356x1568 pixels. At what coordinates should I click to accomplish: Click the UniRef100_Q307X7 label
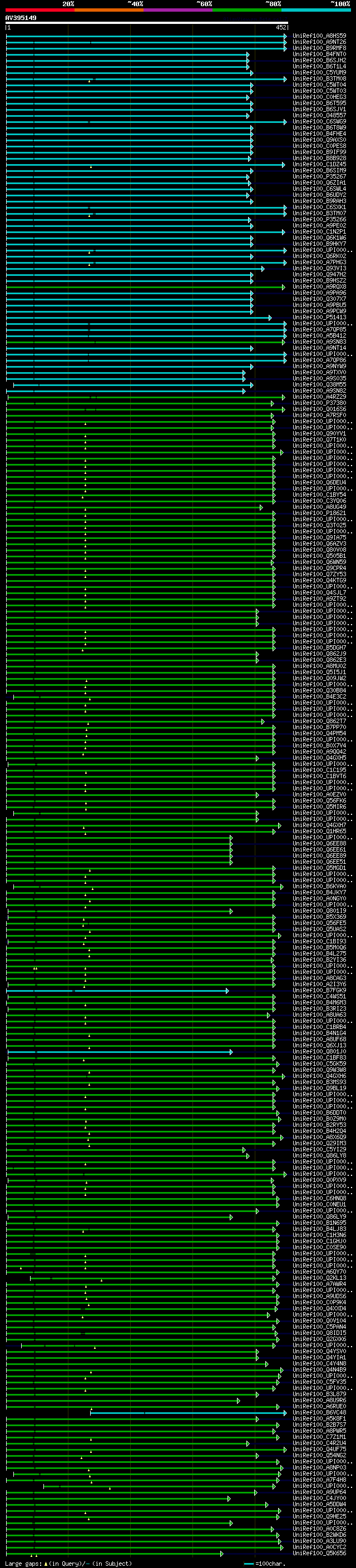click(319, 299)
